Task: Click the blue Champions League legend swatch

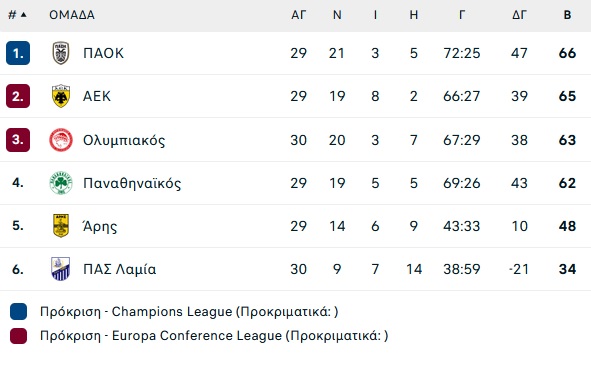Action: [x=18, y=311]
